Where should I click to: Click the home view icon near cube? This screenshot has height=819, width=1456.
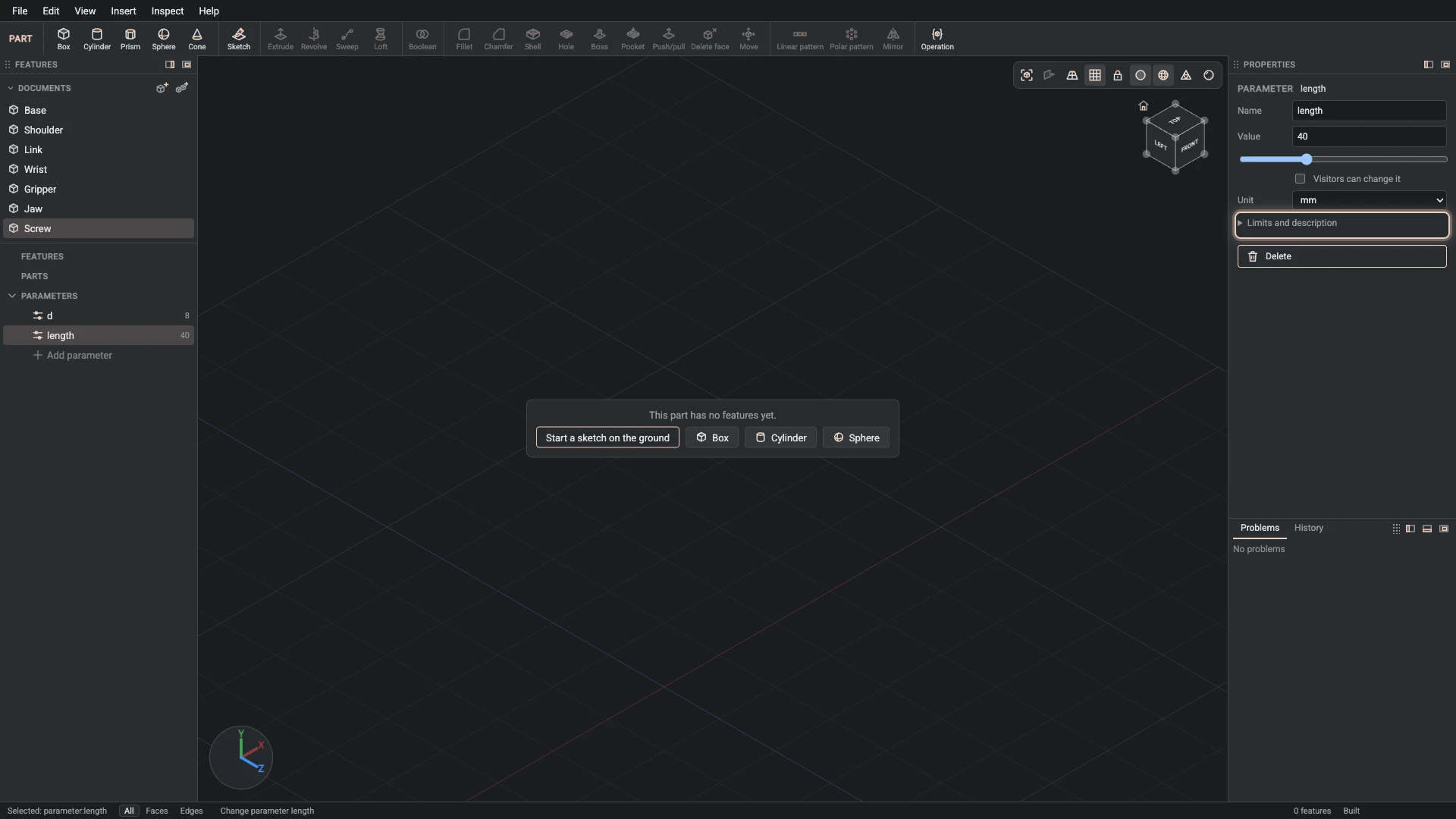(x=1144, y=105)
